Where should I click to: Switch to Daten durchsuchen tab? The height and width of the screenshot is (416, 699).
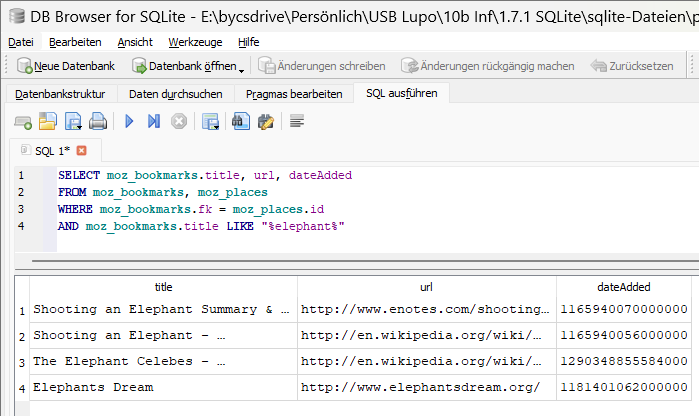click(x=176, y=94)
